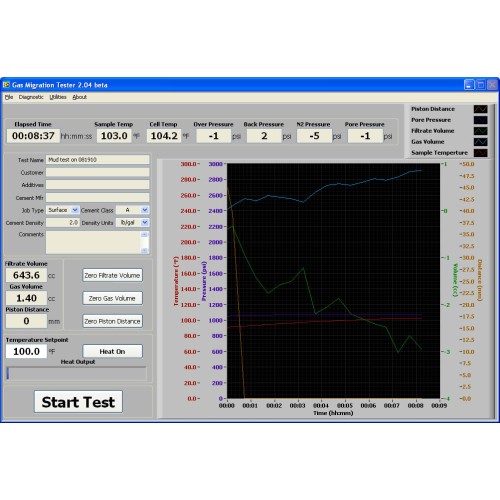Viewport: 500px width, 500px height.
Task: Click the Comments box scroll down arrow
Action: tap(144, 250)
